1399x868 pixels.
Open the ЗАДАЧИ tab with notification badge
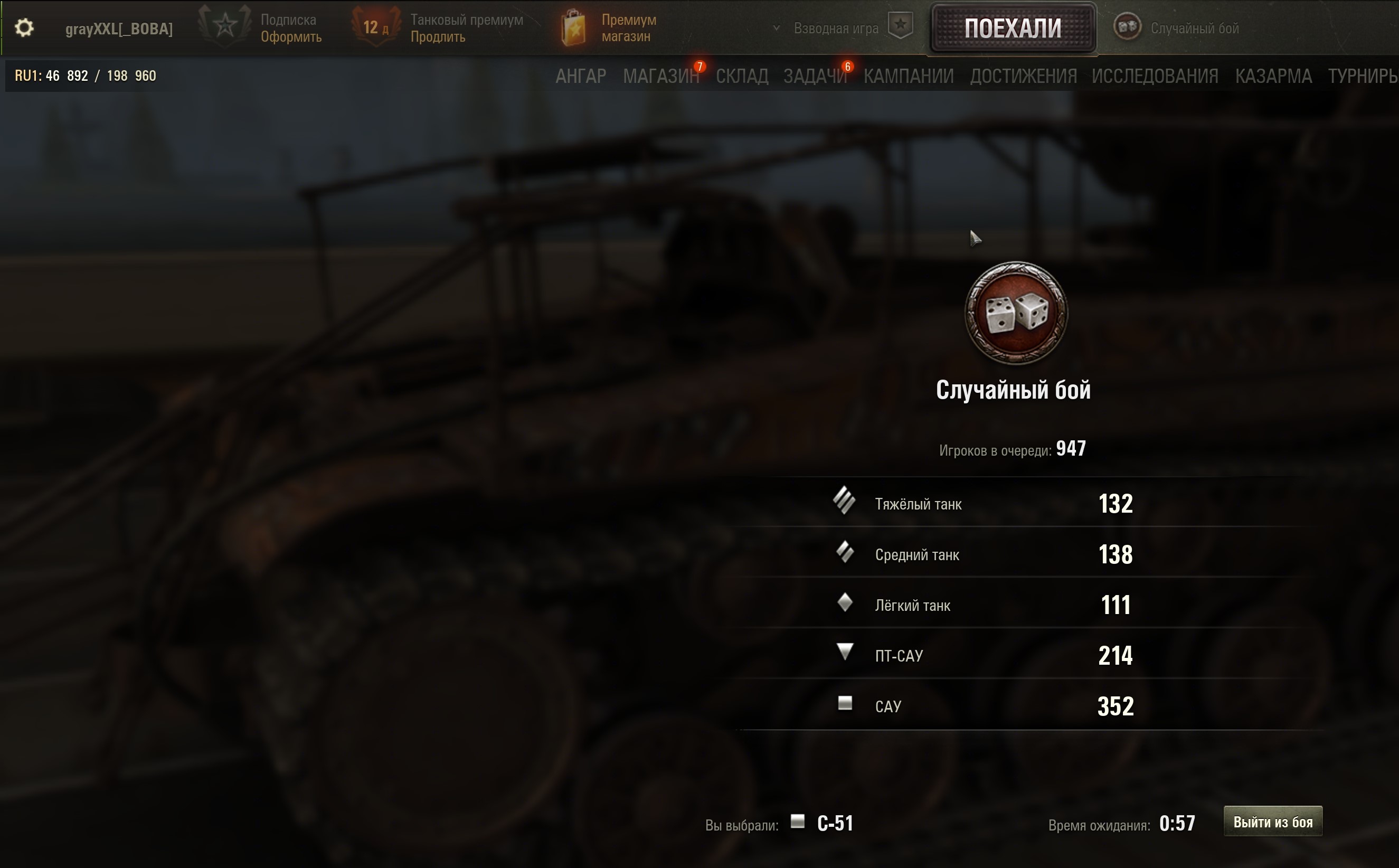816,76
